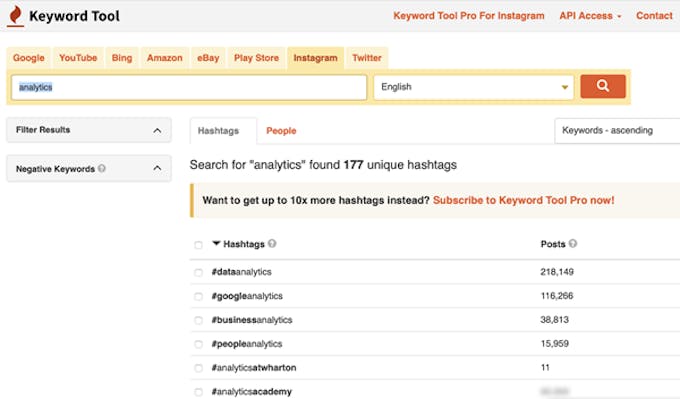Click the Hashtags column sort arrow
Viewport: 680px width, 399px height.
(x=216, y=243)
